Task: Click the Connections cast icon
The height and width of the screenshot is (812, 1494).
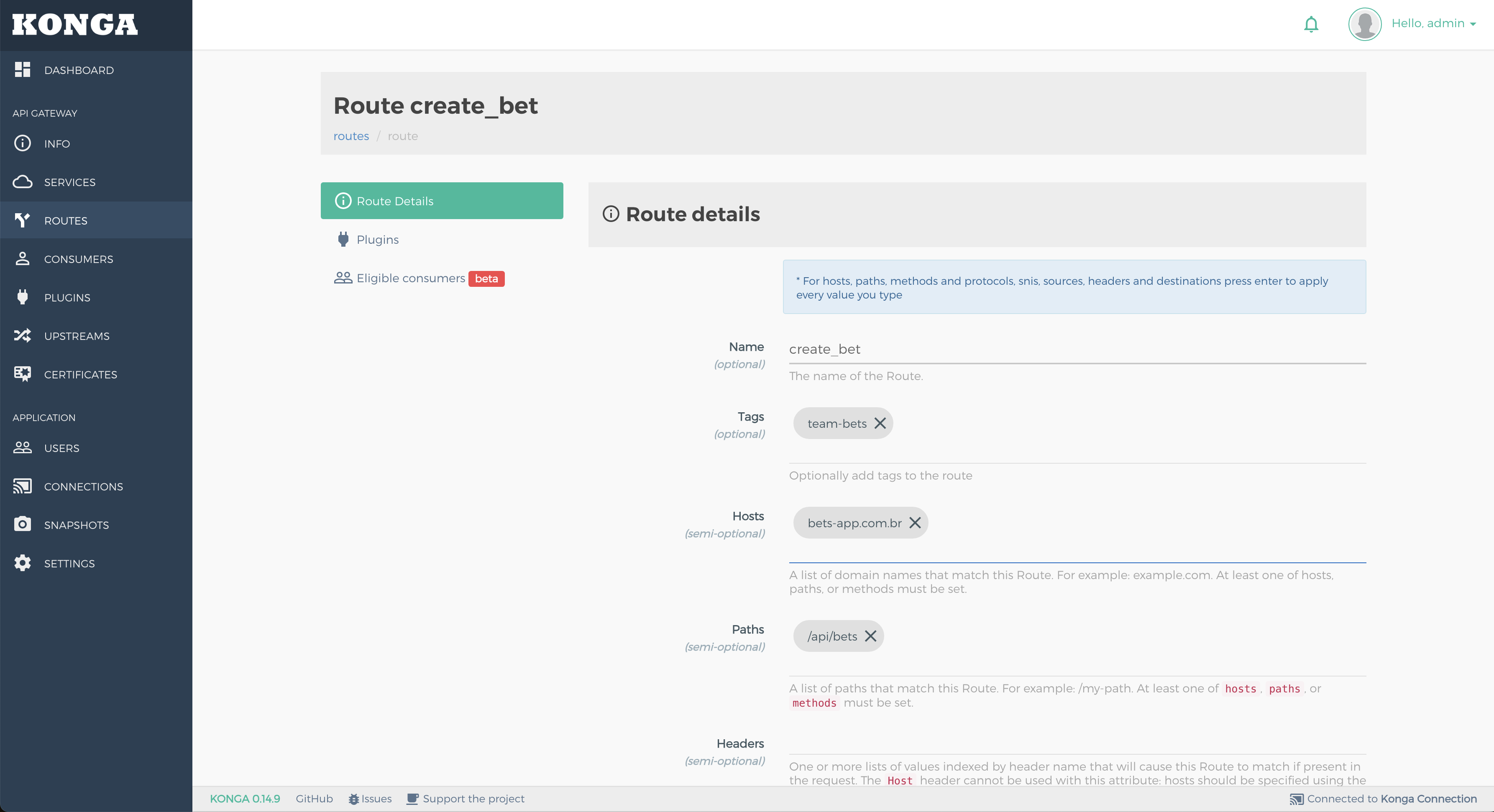Action: pyautogui.click(x=23, y=486)
